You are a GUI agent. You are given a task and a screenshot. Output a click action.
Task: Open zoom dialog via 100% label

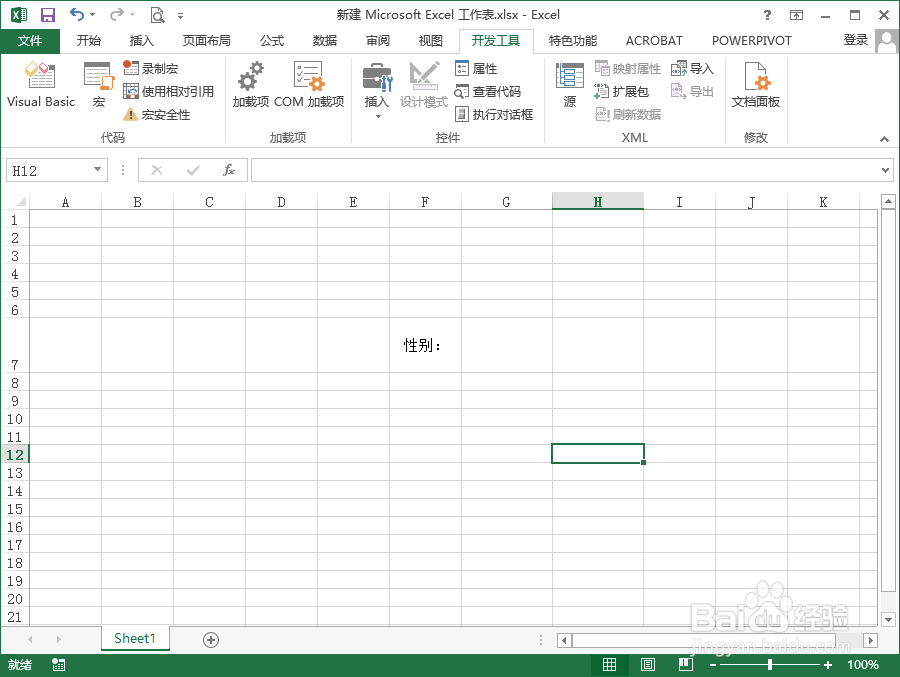point(863,665)
